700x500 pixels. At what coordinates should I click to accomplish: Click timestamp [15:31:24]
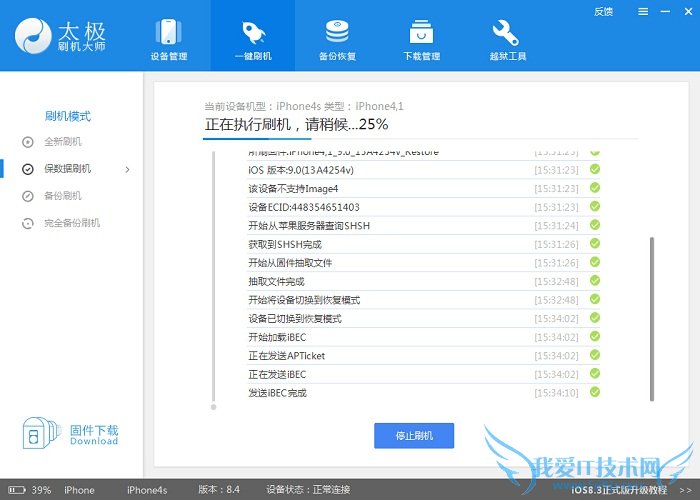pyautogui.click(x=556, y=226)
